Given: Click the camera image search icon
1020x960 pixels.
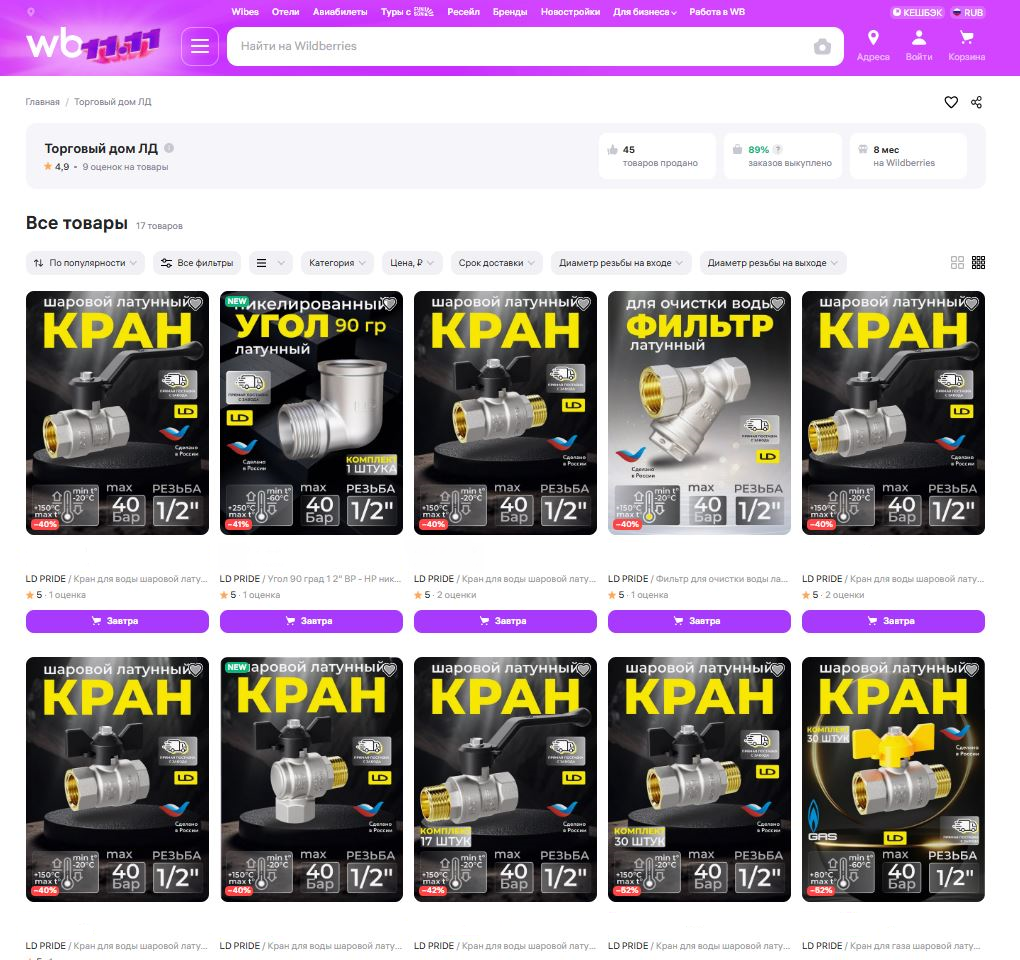Looking at the screenshot, I should [x=822, y=47].
